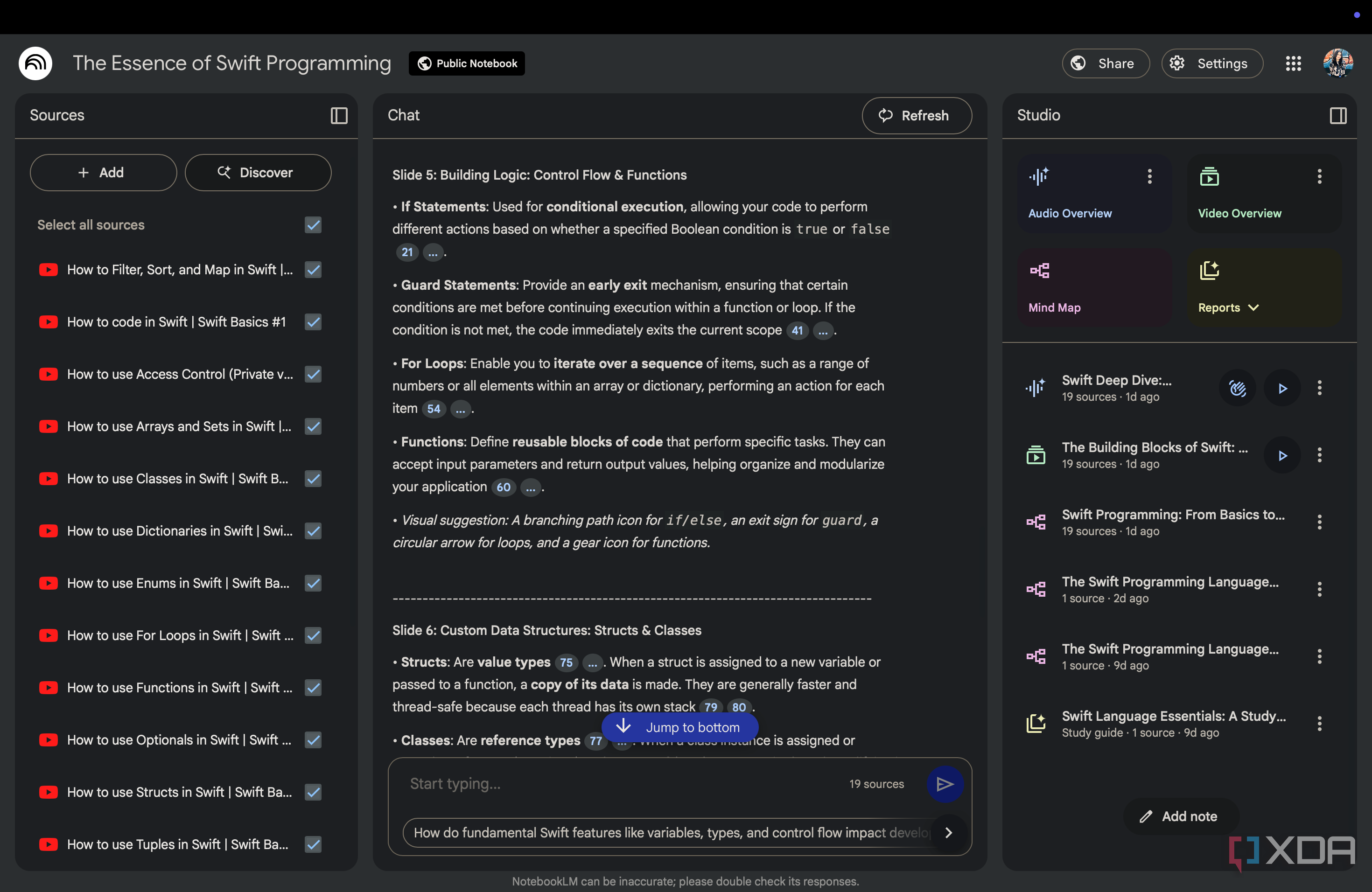1372x892 pixels.
Task: Click the NotebookLM logo icon
Action: point(36,63)
